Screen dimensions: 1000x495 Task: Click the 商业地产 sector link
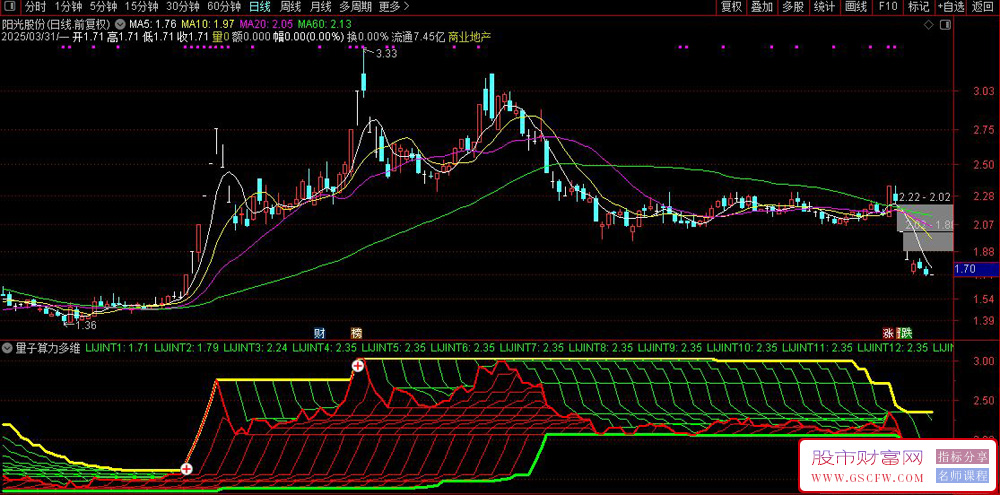(469, 37)
